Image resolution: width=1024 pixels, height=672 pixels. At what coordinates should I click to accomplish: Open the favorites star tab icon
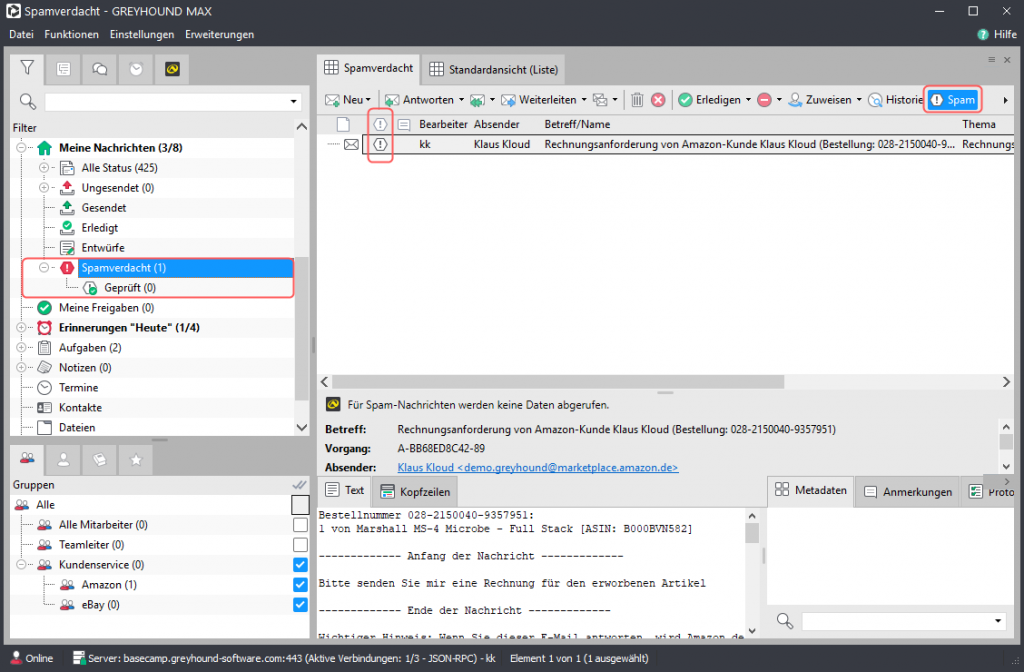pyautogui.click(x=136, y=460)
